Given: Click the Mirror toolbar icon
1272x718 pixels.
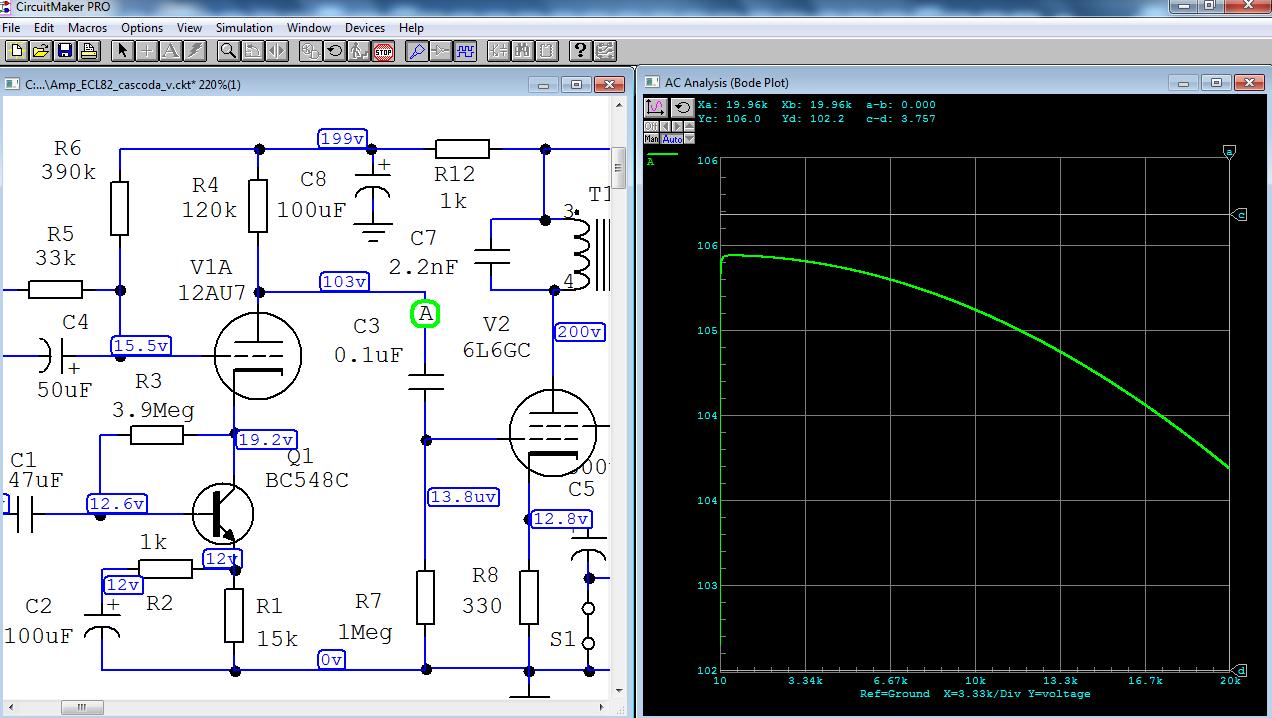Looking at the screenshot, I should point(277,51).
